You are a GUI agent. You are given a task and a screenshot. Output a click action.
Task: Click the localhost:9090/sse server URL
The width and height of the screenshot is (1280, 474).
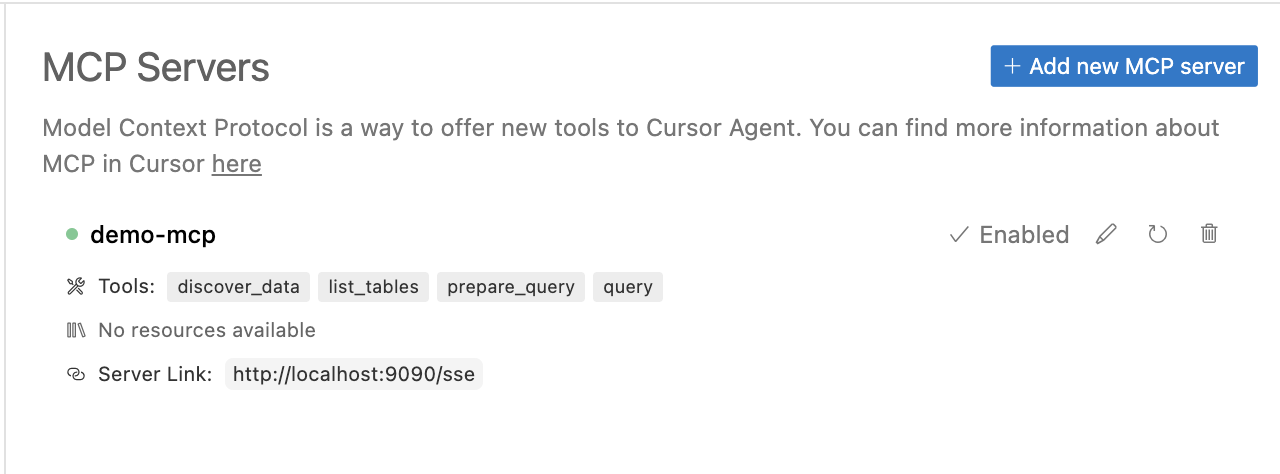point(353,375)
